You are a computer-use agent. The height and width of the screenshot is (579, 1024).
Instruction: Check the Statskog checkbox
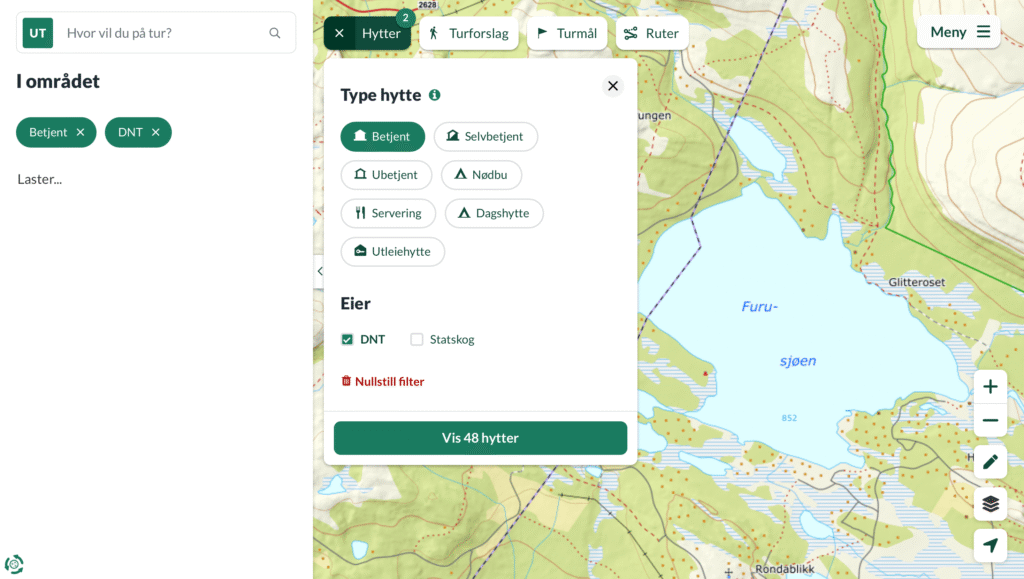(x=417, y=339)
